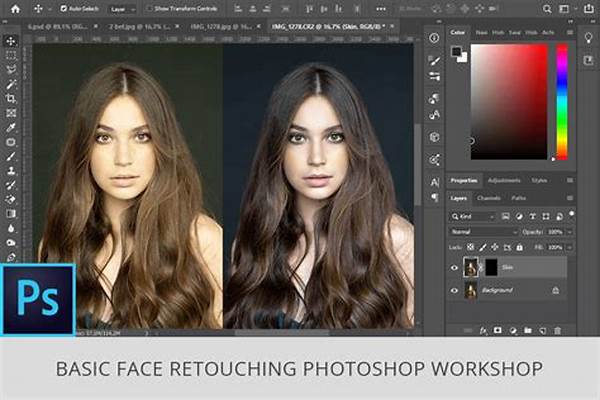The image size is (600, 400).
Task: Hide the Background layer visibility eye
Action: pos(454,291)
